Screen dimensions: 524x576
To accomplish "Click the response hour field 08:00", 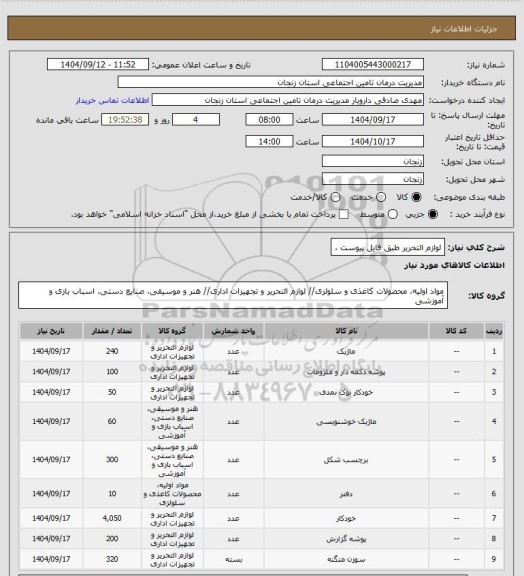I will pos(269,120).
